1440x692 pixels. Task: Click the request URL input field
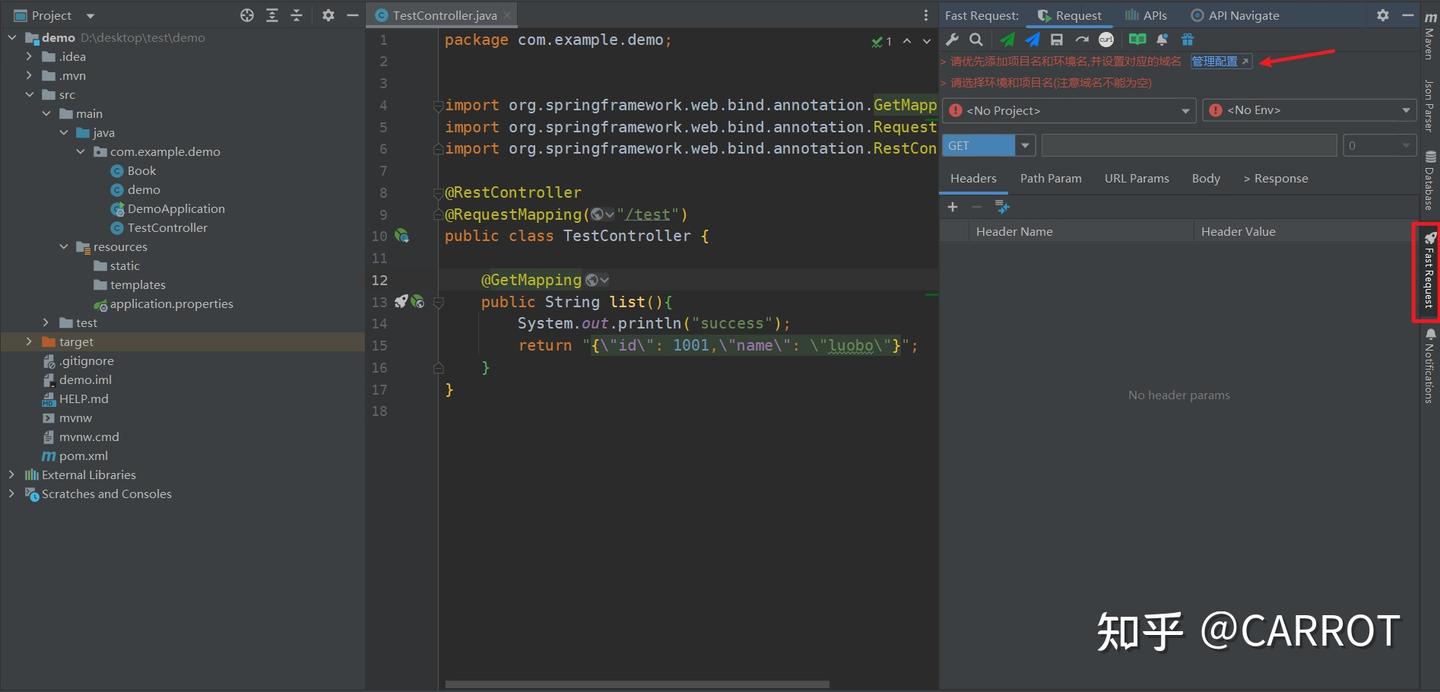coord(1188,146)
